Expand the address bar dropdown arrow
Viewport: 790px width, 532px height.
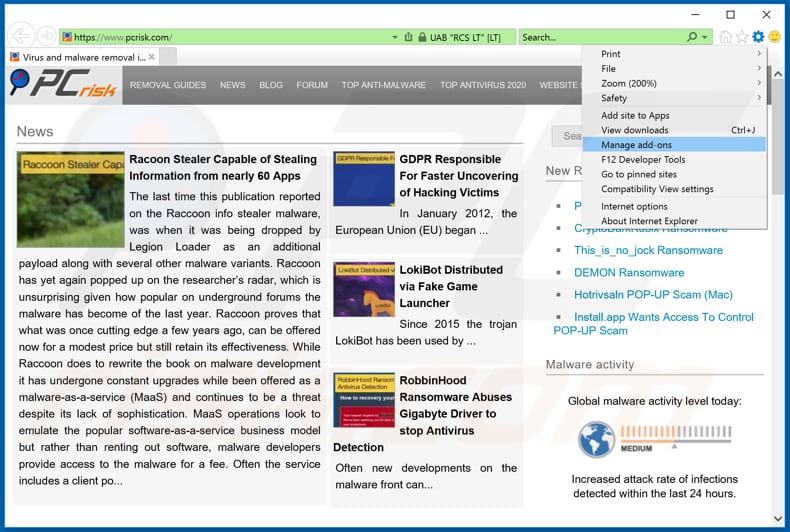[395, 37]
